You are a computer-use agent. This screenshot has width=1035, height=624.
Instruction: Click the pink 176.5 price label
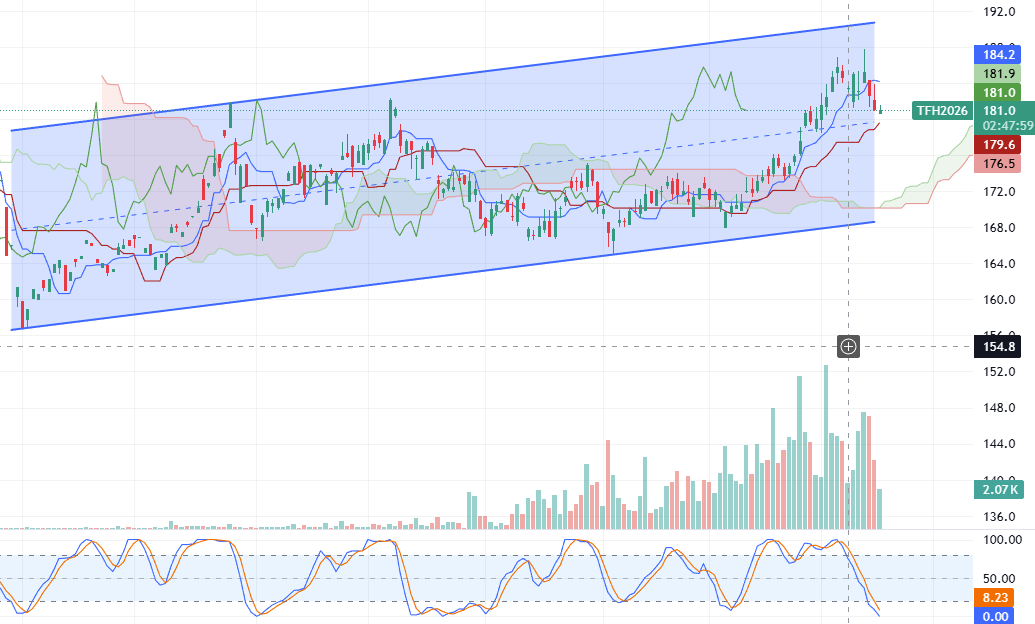pos(999,163)
